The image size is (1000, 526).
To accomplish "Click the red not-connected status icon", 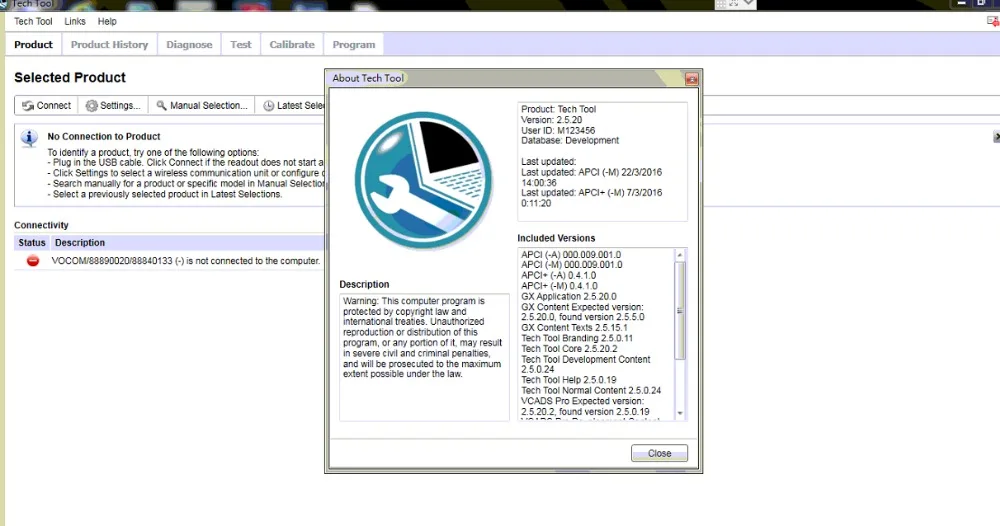I will coord(33,261).
